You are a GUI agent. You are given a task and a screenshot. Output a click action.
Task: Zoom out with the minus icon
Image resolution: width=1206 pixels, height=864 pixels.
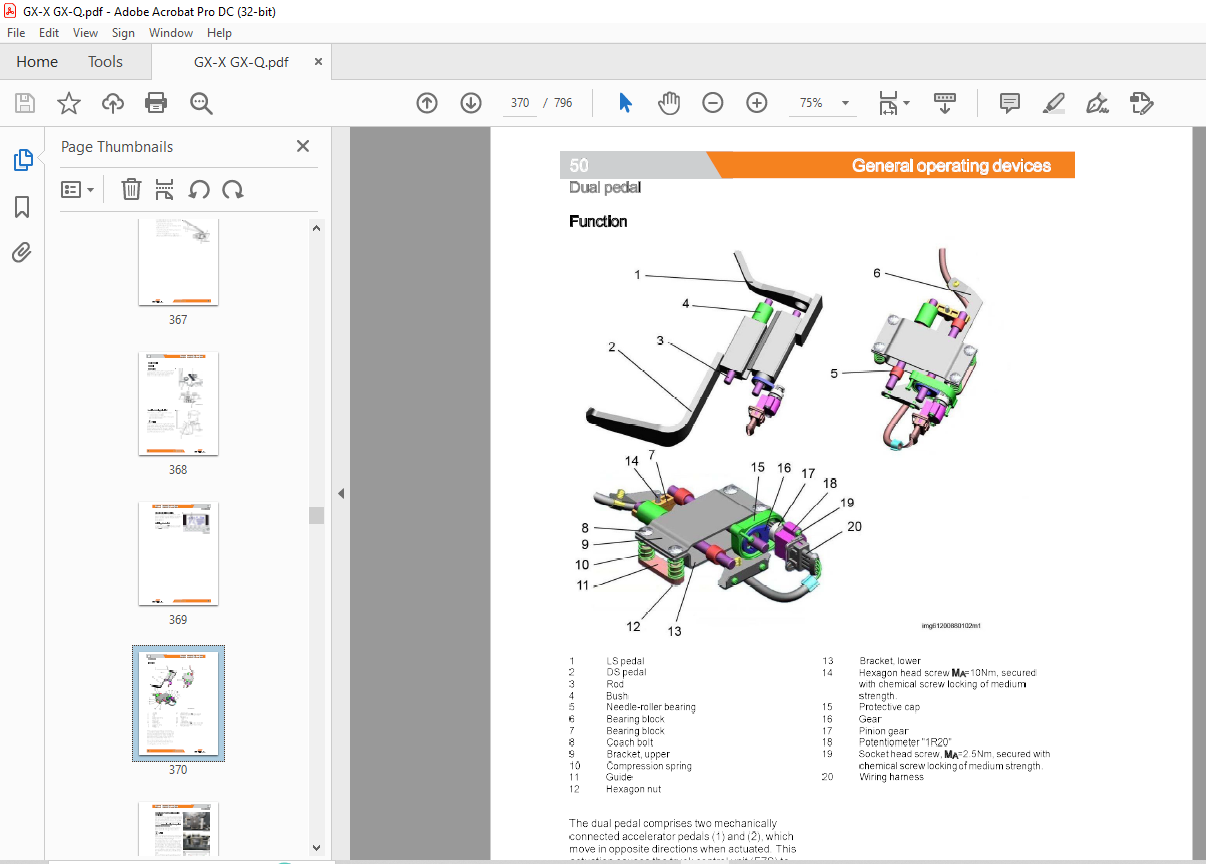(x=712, y=102)
